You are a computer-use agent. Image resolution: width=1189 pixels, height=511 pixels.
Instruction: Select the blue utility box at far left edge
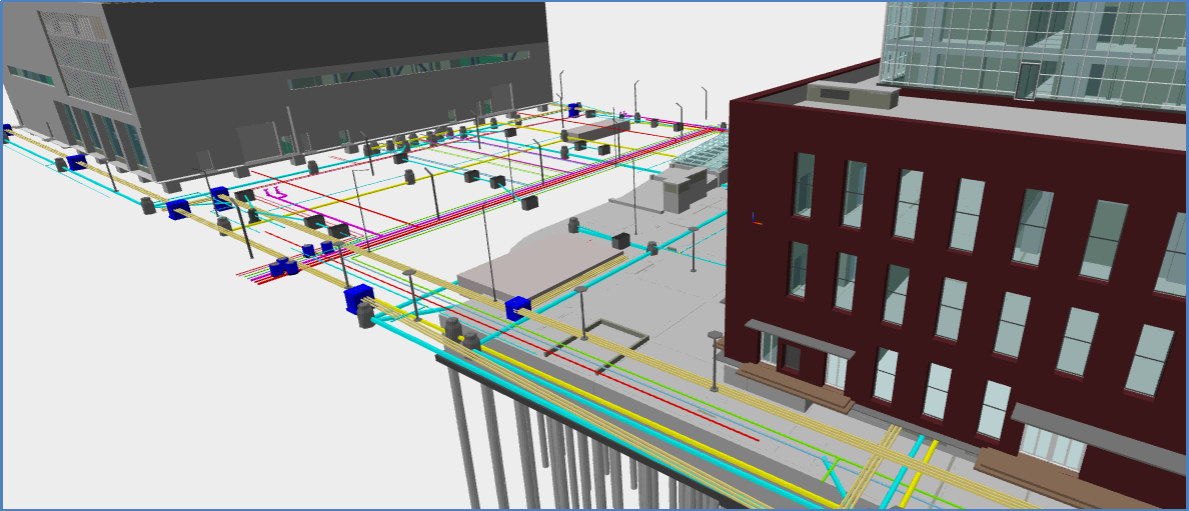(6, 131)
